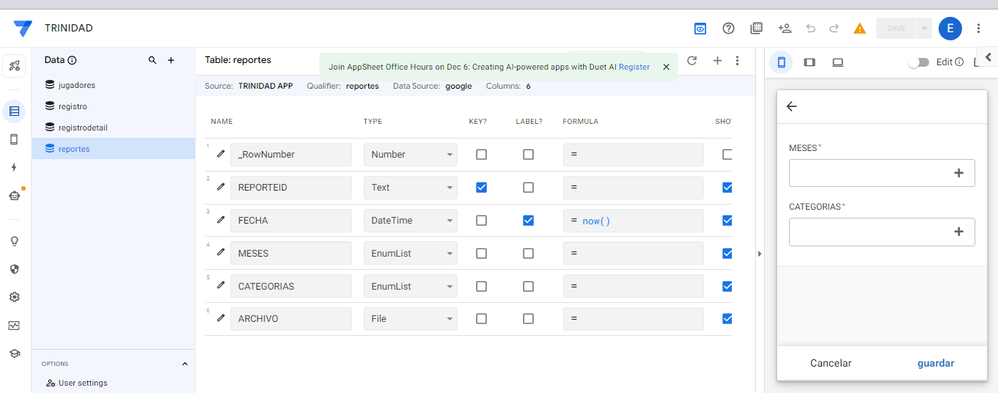Dismiss the Office Hours banner
998x393 pixels.
[666, 66]
